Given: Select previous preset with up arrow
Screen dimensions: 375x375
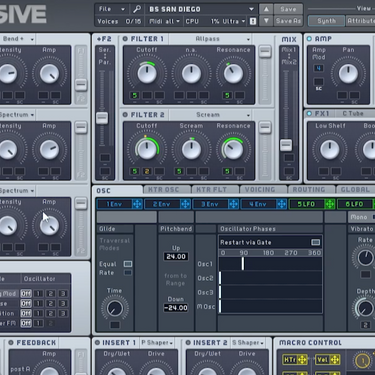Looking at the screenshot, I should pos(266,9).
